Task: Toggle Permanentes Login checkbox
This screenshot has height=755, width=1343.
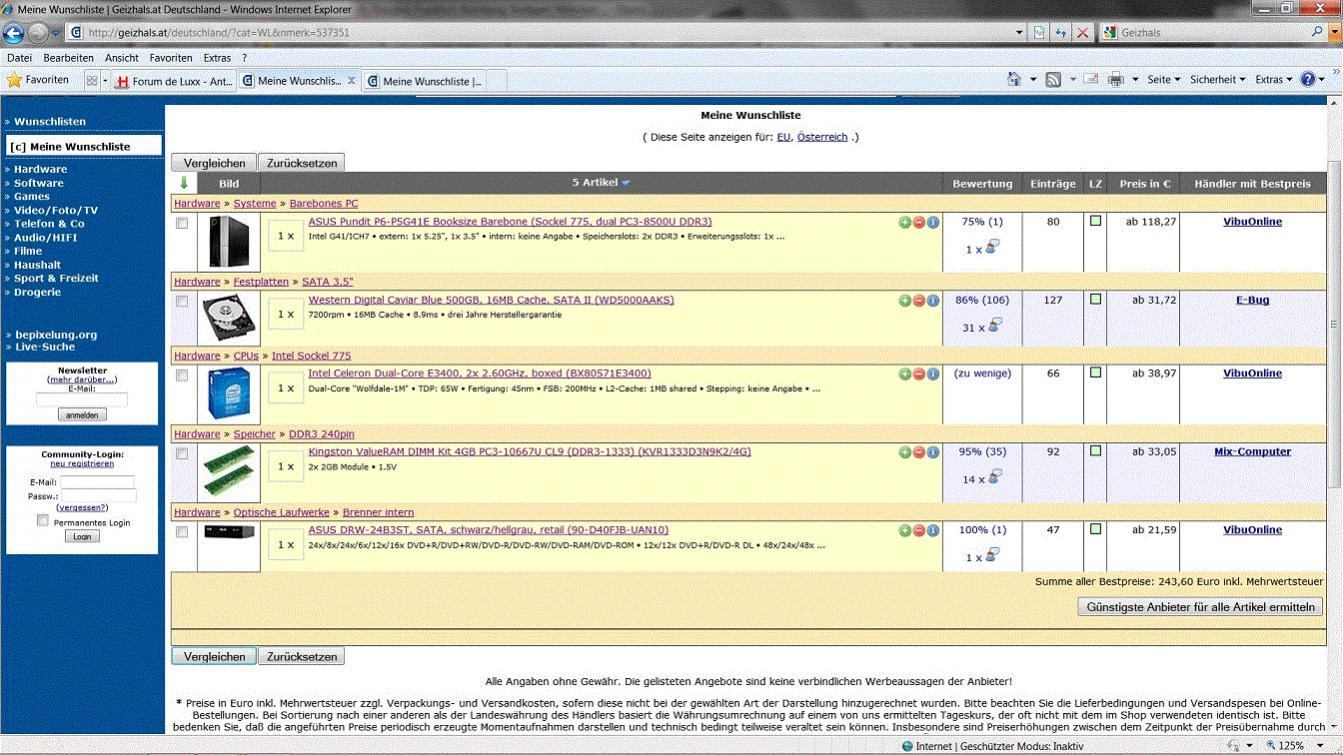Action: pyautogui.click(x=42, y=521)
